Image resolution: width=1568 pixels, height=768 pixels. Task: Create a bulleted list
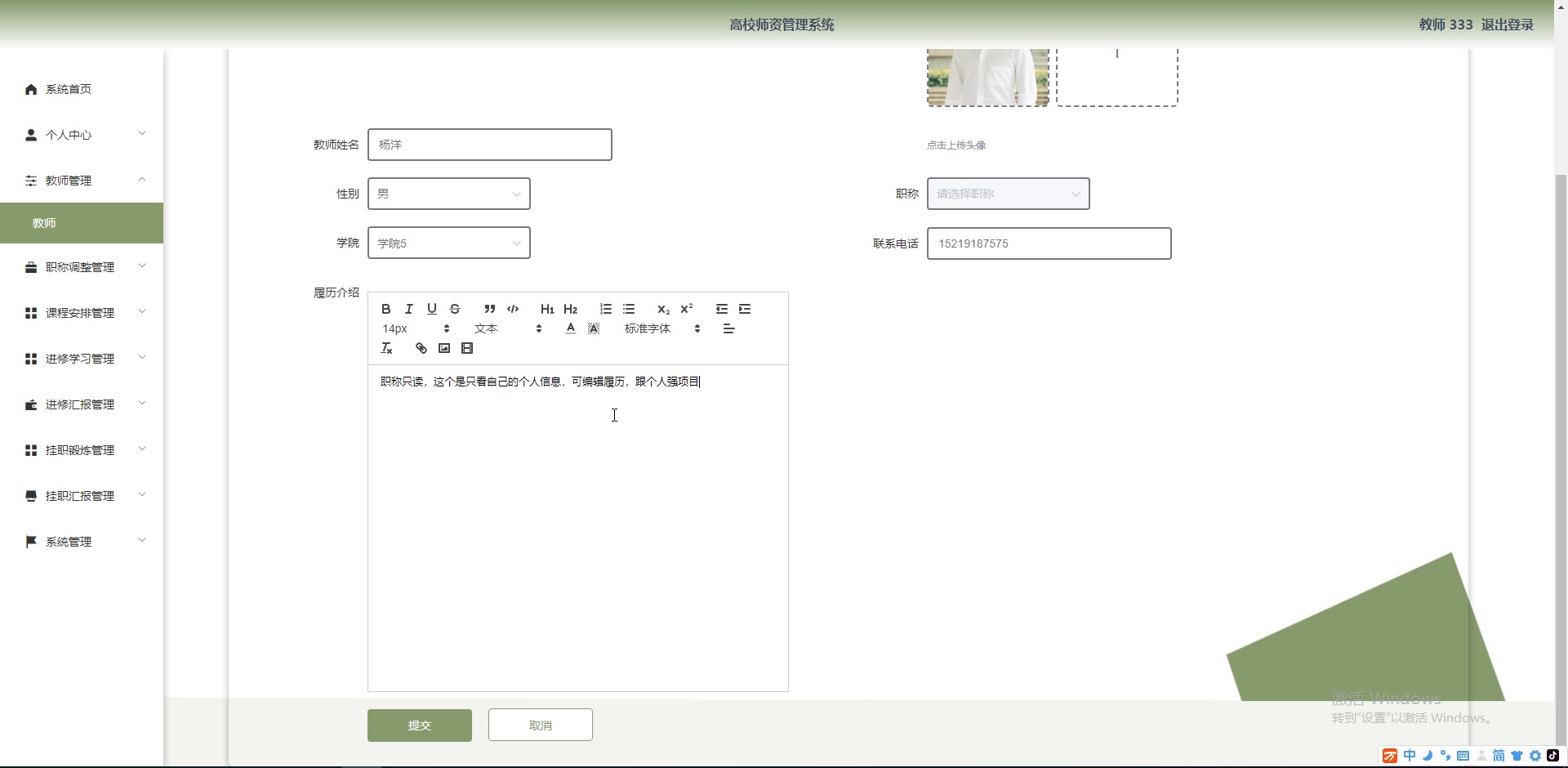628,309
